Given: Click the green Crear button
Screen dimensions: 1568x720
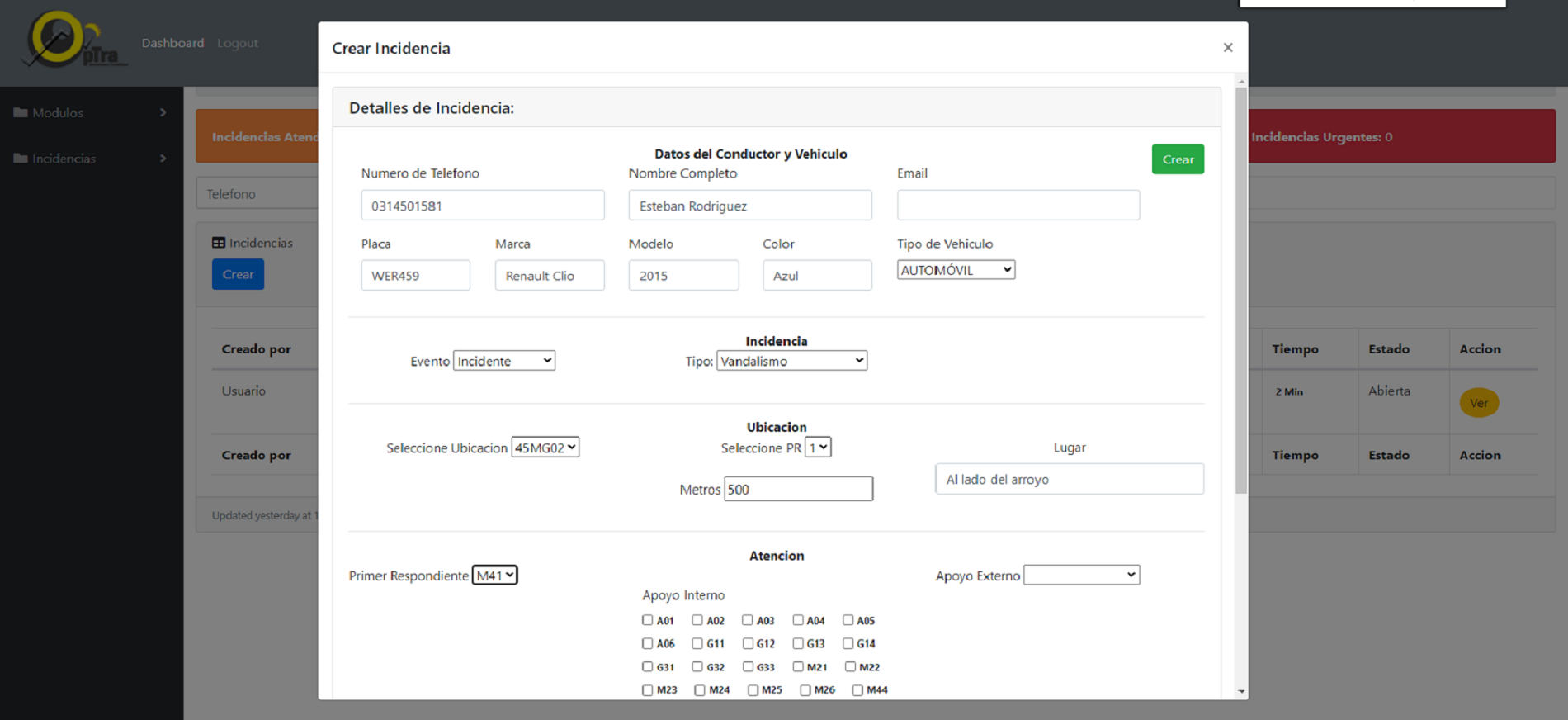Looking at the screenshot, I should click(x=1178, y=159).
